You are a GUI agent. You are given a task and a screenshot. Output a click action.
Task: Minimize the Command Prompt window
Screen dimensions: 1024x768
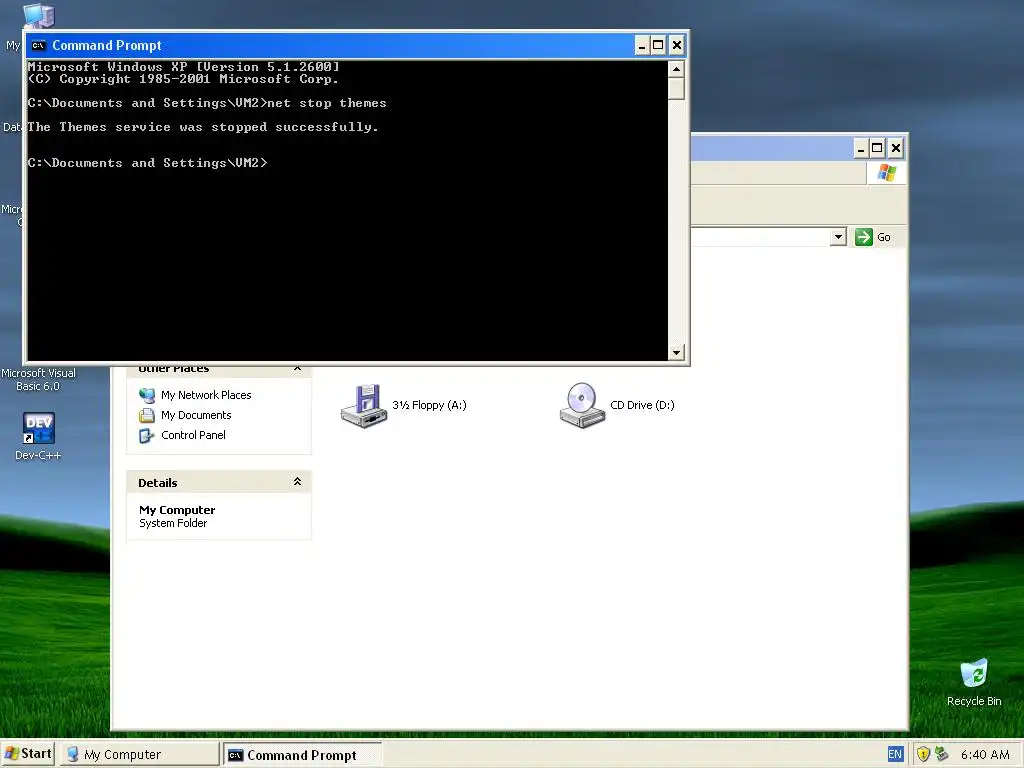point(642,45)
